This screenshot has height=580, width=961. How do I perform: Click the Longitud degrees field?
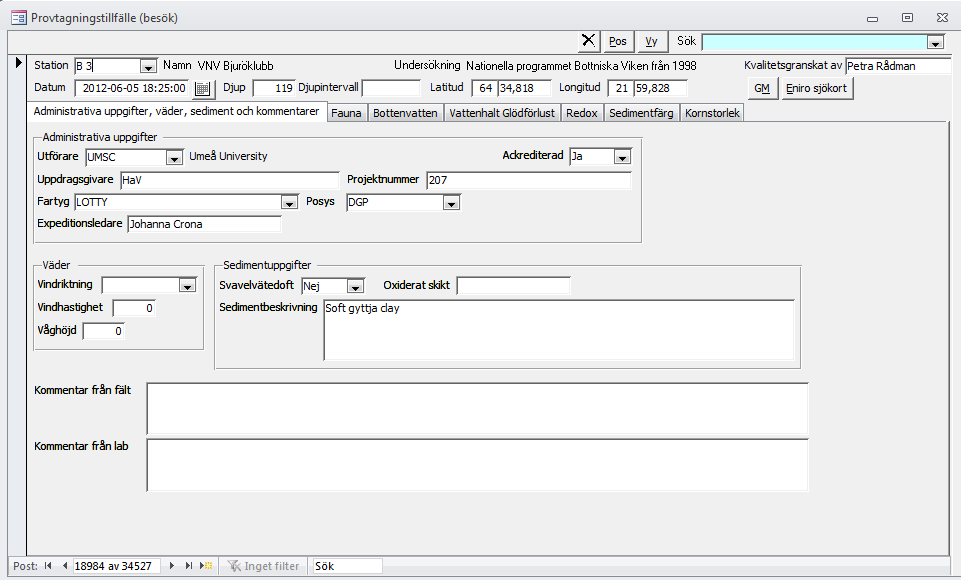(620, 88)
